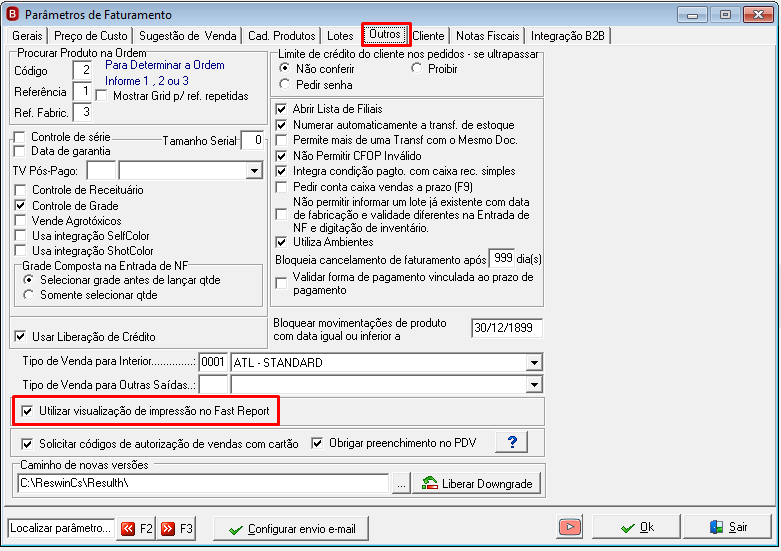Image resolution: width=781 pixels, height=551 pixels.
Task: Open the Sugestão de Venda tab
Action: tap(188, 36)
